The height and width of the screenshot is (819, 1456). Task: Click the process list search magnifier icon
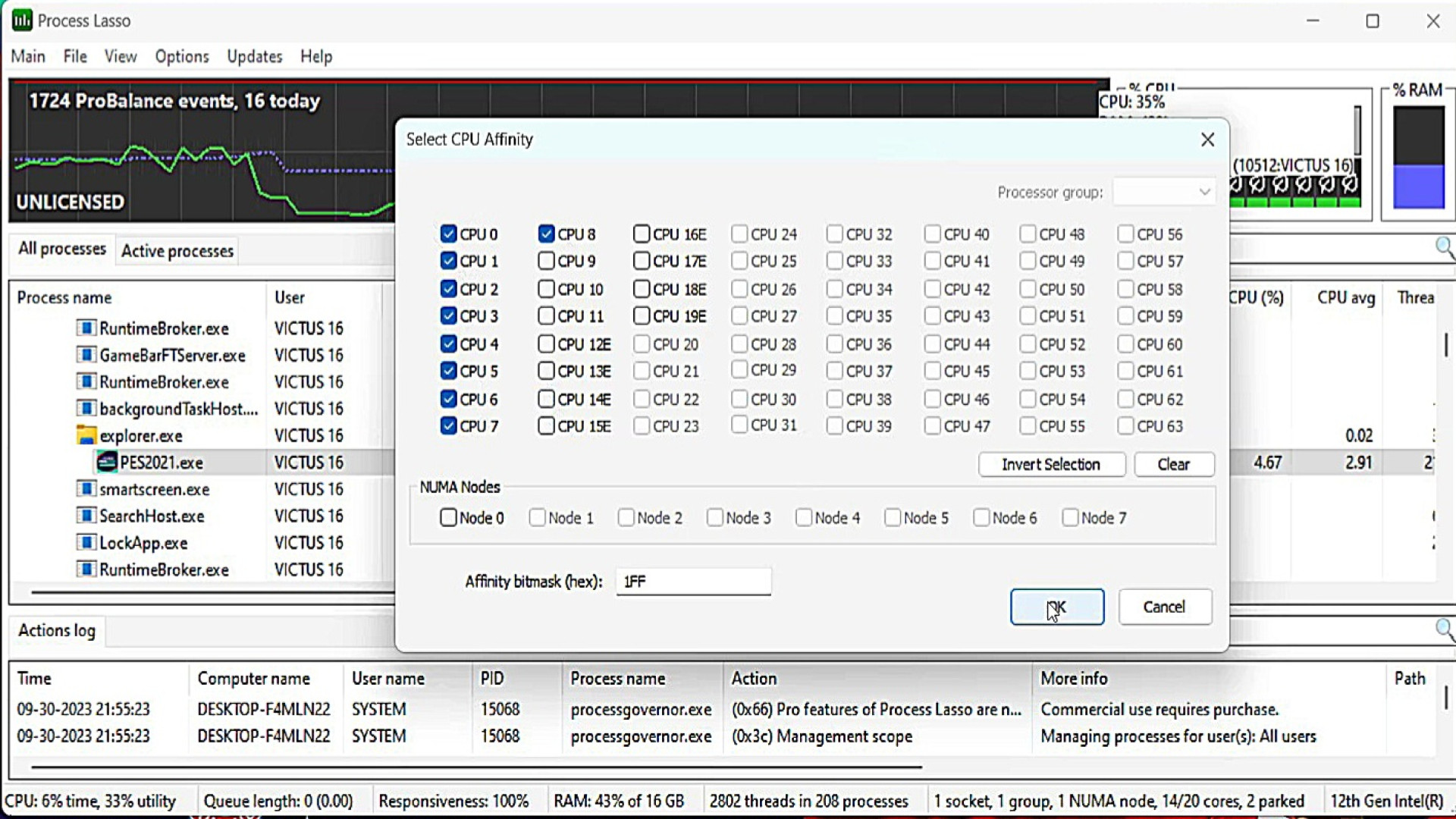[1445, 248]
